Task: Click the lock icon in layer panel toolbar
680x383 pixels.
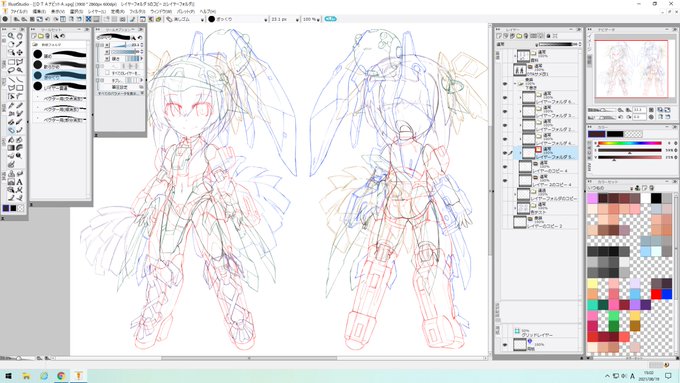Action: [548, 36]
